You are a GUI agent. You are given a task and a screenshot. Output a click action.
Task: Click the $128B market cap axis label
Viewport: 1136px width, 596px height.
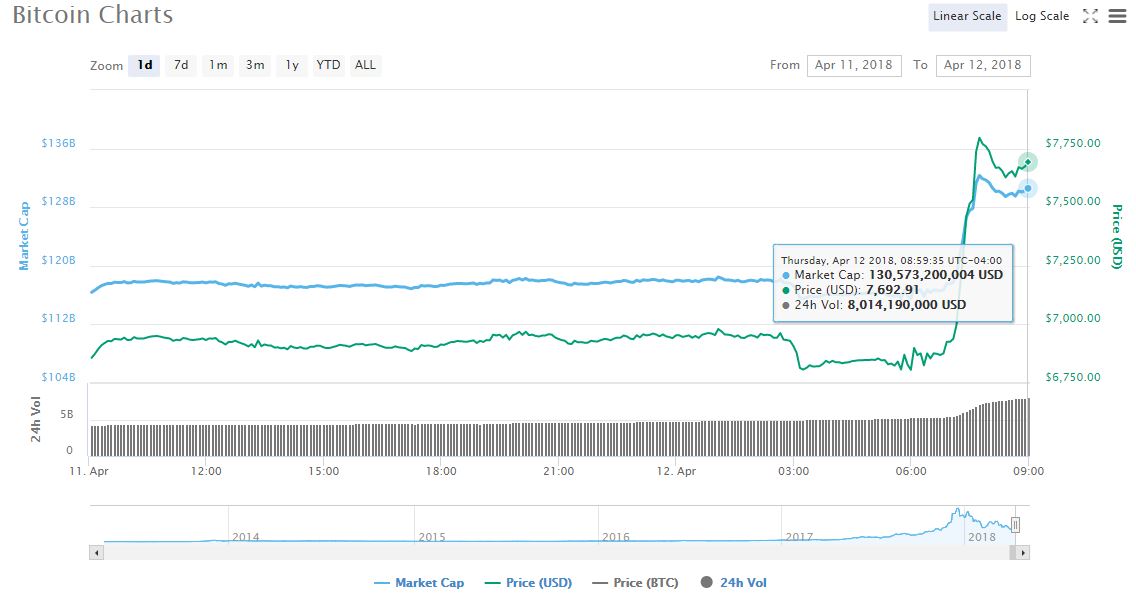pyautogui.click(x=58, y=201)
